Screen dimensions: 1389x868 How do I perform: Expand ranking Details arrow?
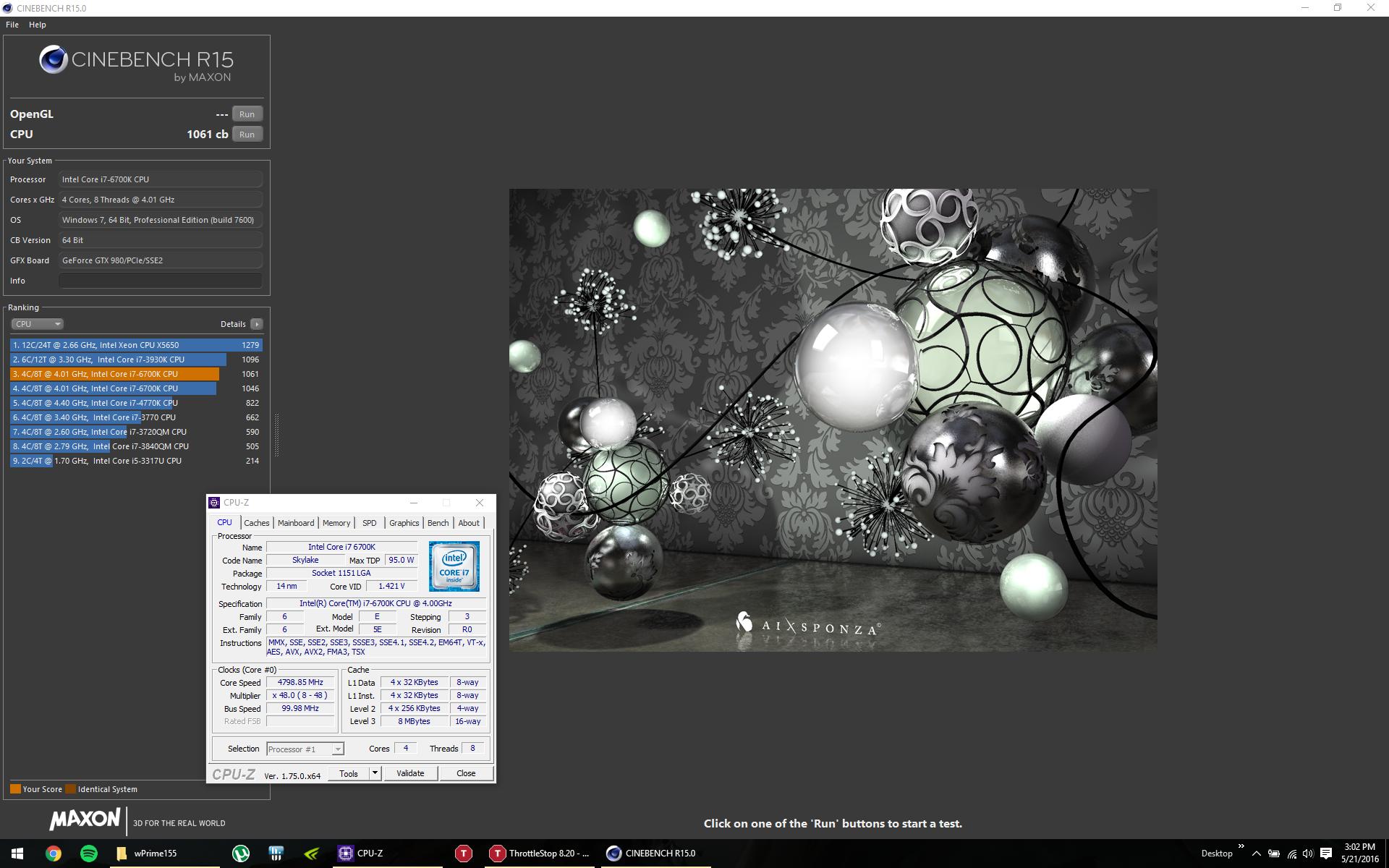click(256, 324)
